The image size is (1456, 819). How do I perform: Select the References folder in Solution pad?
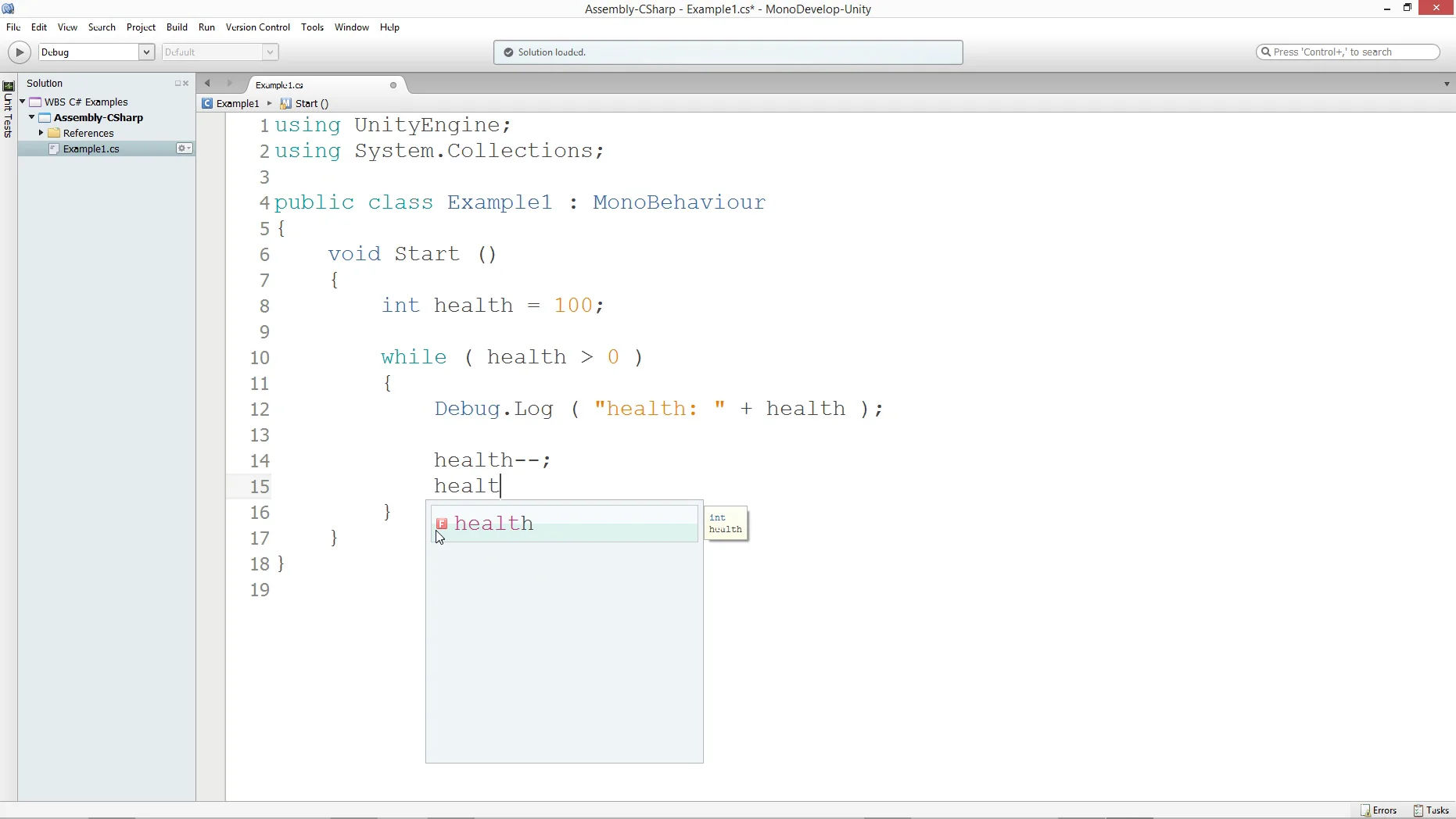pos(88,133)
